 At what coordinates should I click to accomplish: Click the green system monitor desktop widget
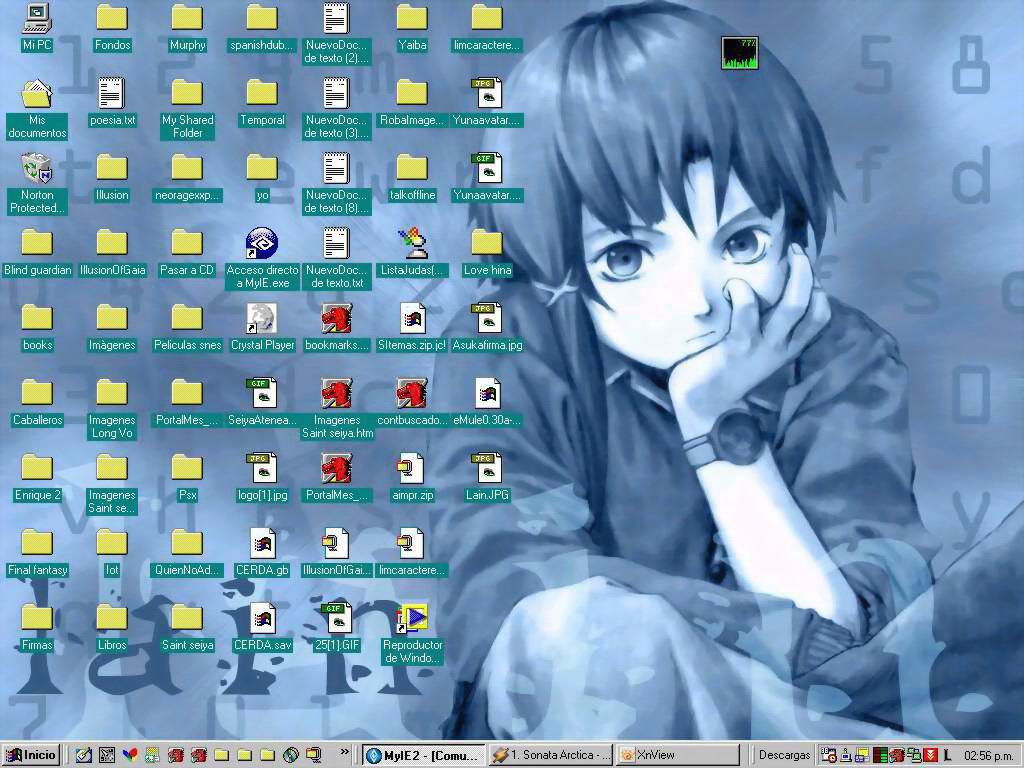[x=740, y=53]
